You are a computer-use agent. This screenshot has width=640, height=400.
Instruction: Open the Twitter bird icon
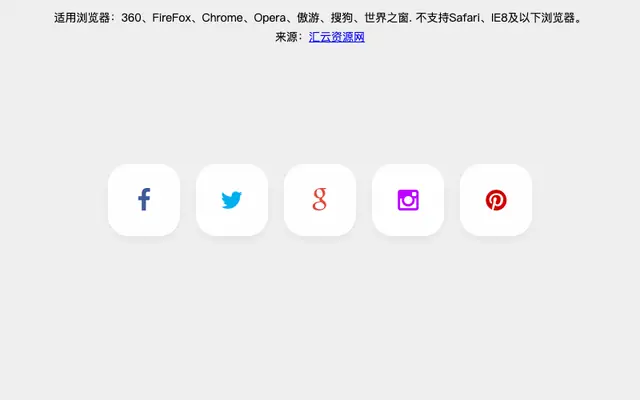232,200
